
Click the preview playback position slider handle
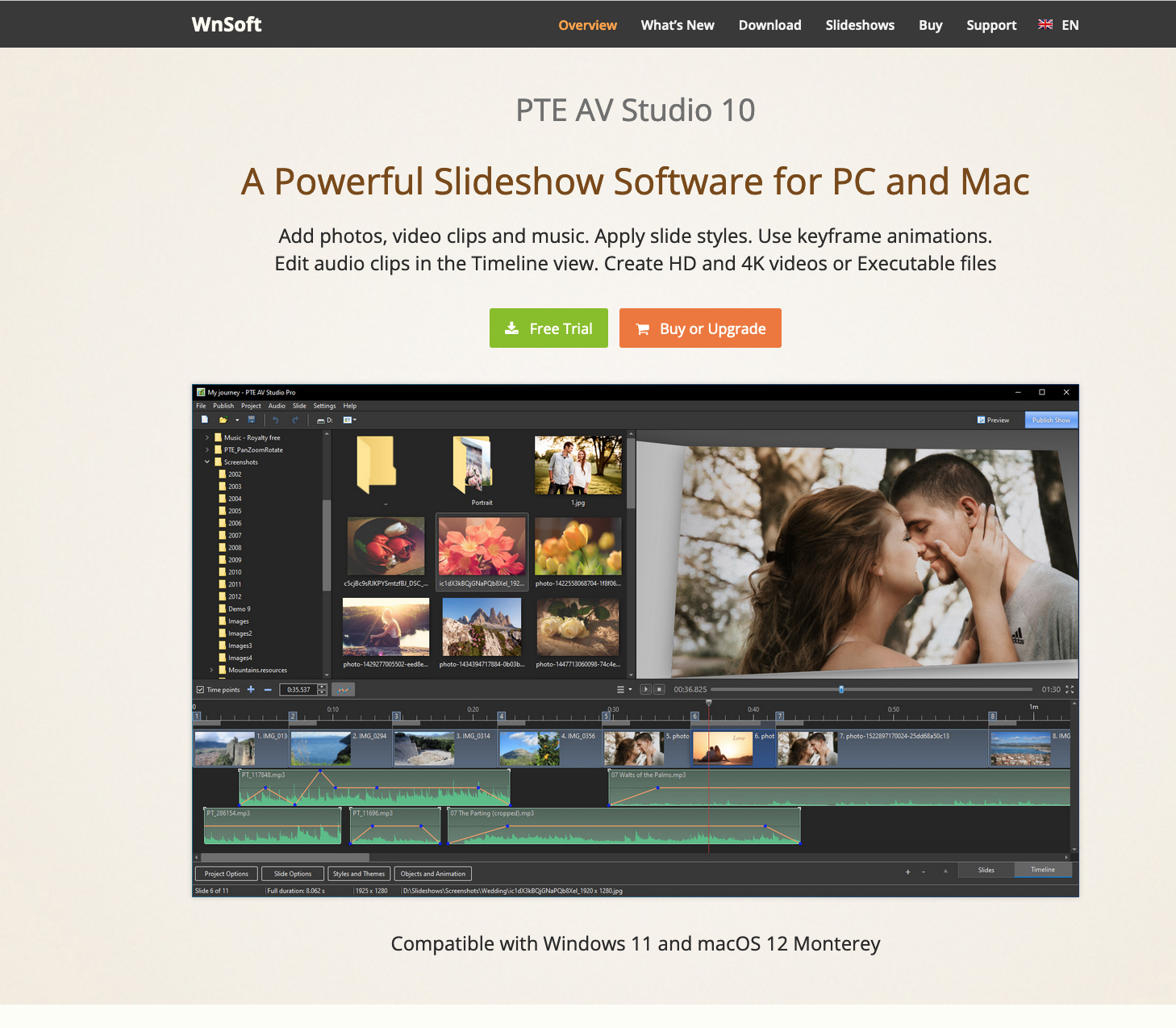coord(841,689)
